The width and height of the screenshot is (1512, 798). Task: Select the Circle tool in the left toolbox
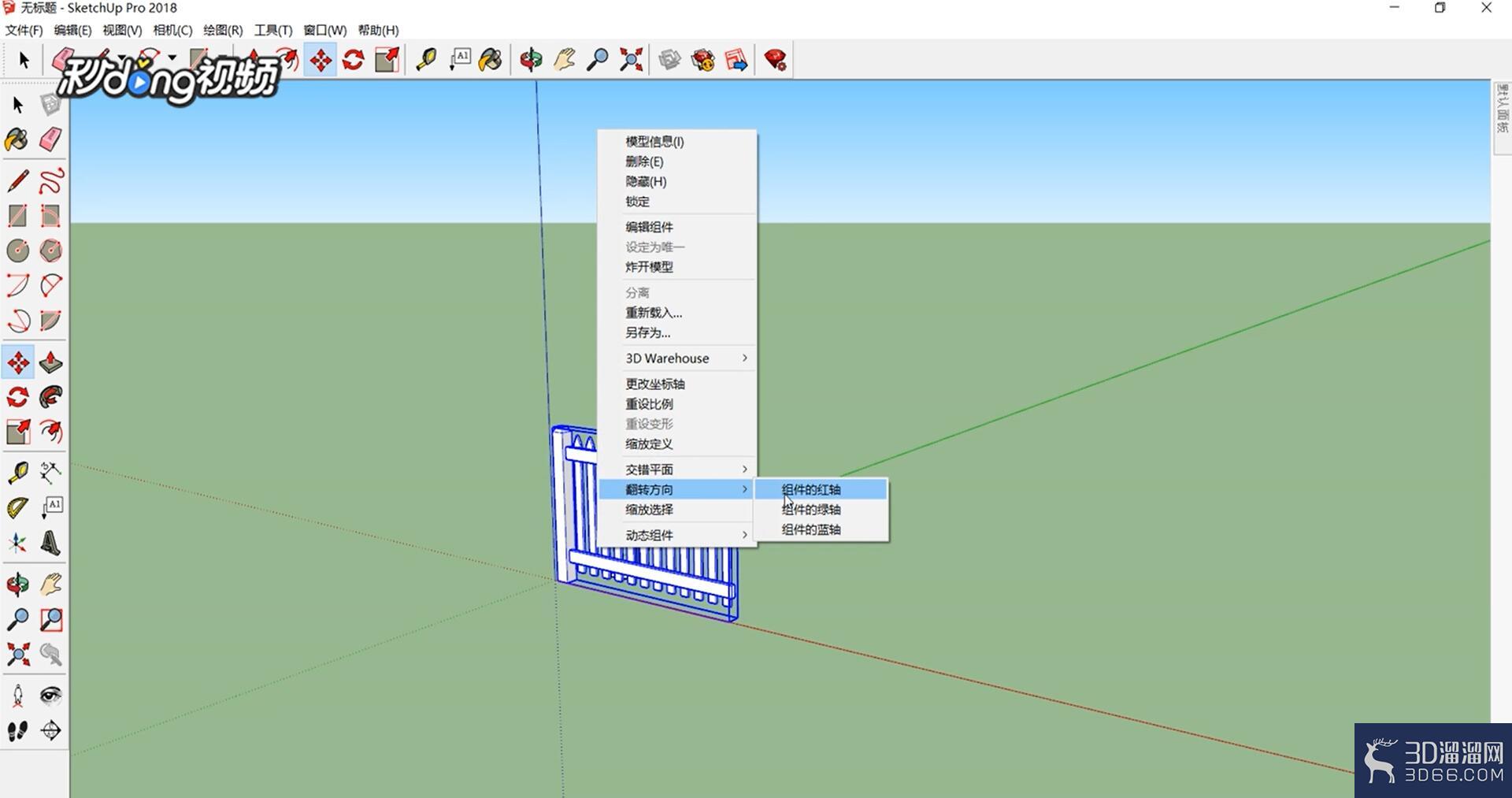pos(17,251)
